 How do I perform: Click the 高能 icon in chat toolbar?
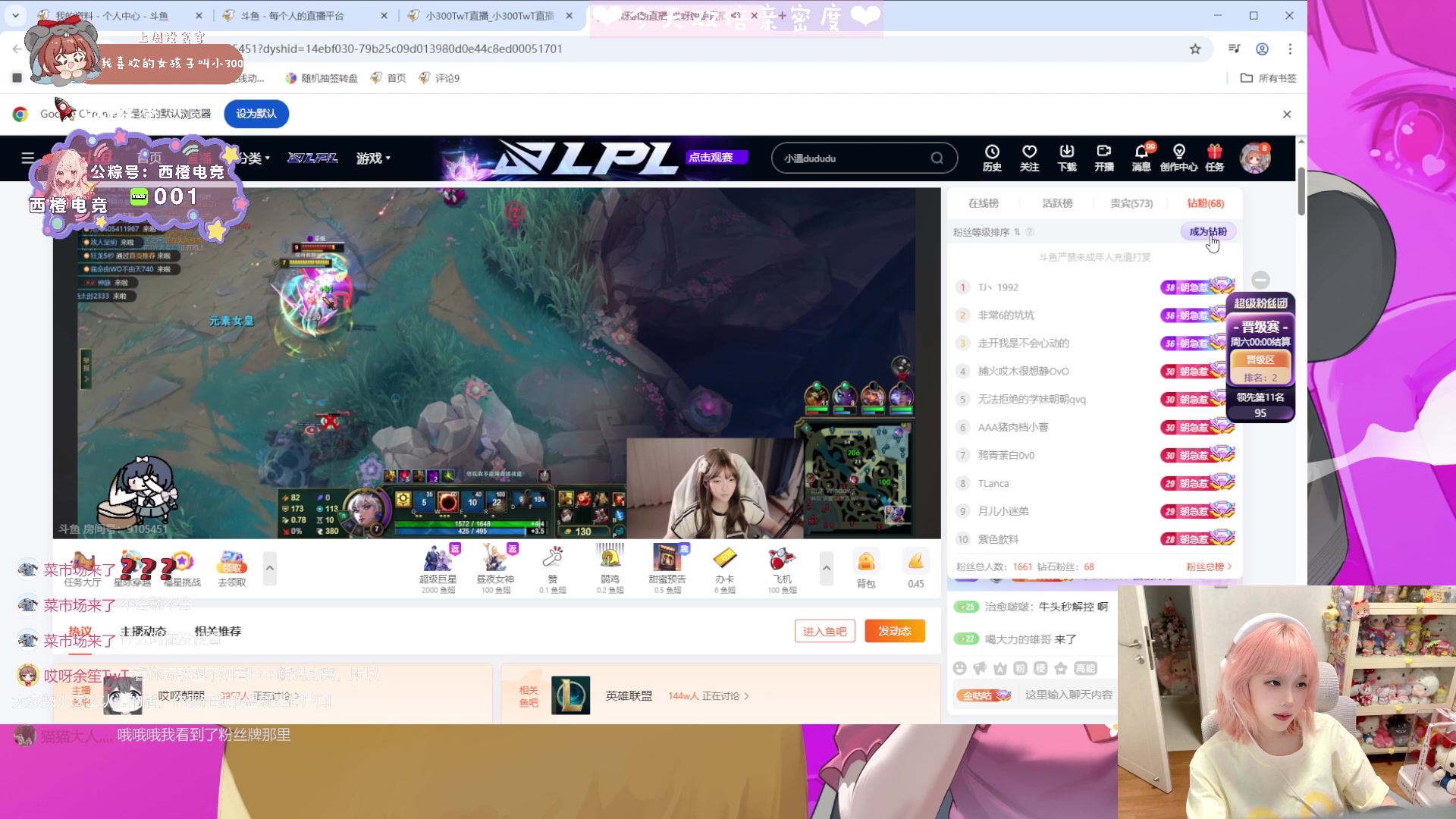[x=1086, y=668]
